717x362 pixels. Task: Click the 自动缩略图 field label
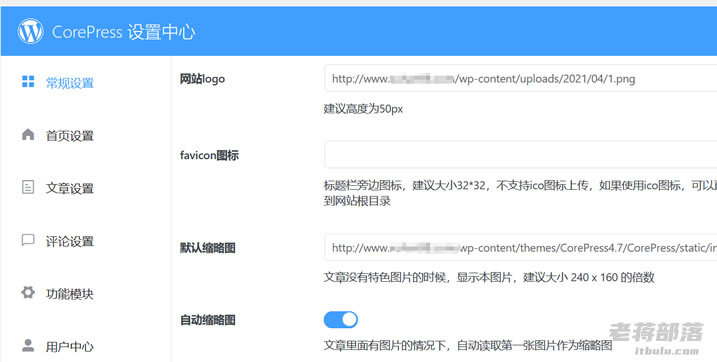(208, 320)
